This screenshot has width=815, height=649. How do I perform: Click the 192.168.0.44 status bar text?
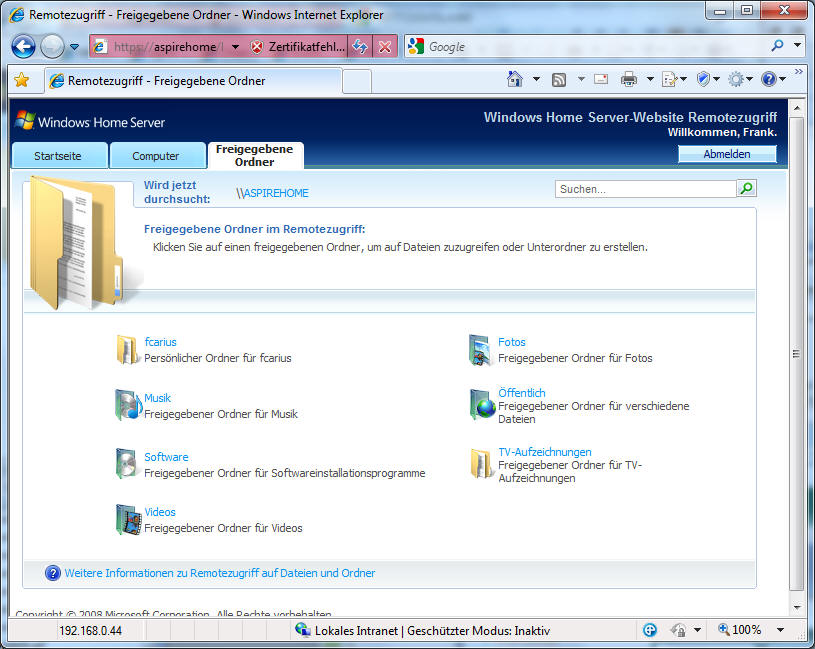click(x=90, y=631)
